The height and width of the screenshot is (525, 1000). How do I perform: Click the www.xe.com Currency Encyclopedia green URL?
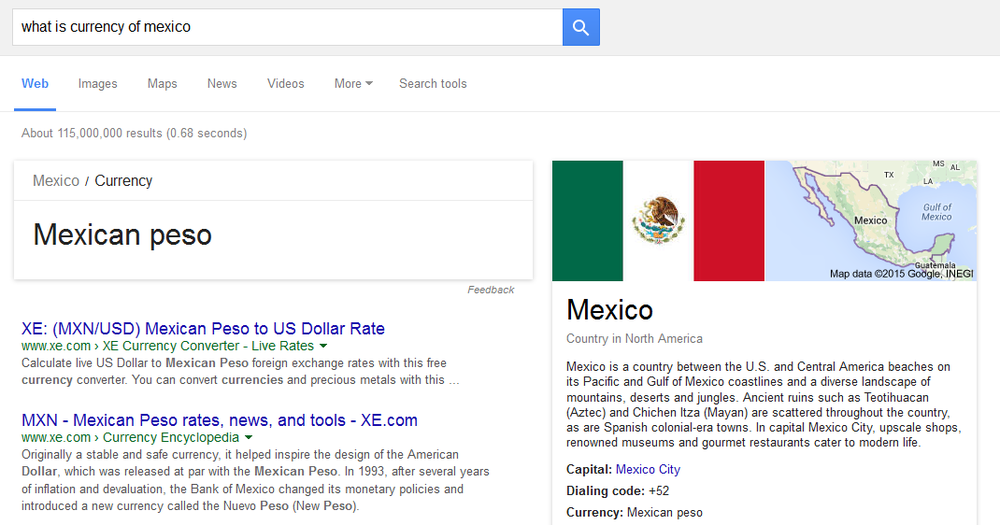click(130, 438)
